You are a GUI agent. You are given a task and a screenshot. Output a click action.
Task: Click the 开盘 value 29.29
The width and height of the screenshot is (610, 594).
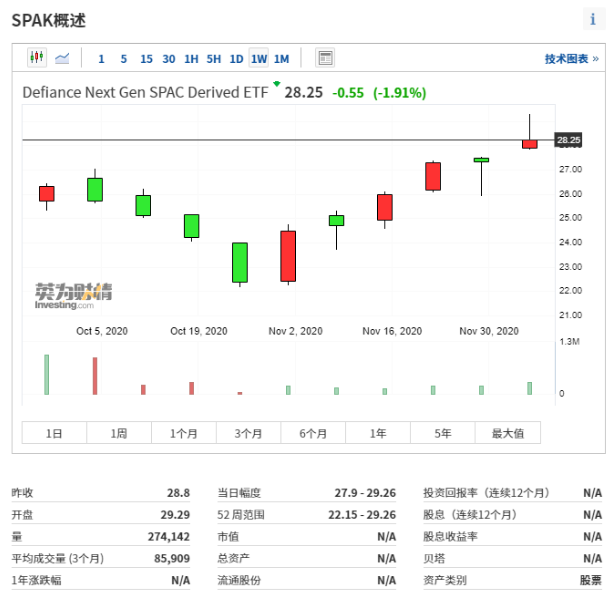175,515
